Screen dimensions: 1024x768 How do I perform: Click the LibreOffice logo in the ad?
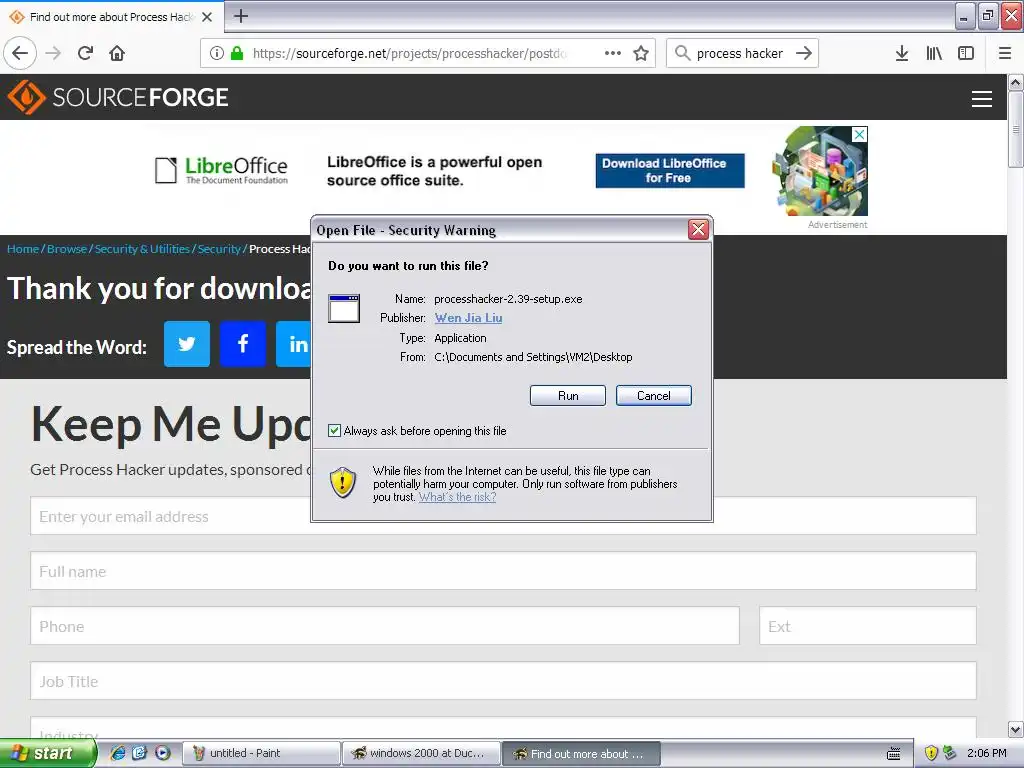tap(221, 170)
